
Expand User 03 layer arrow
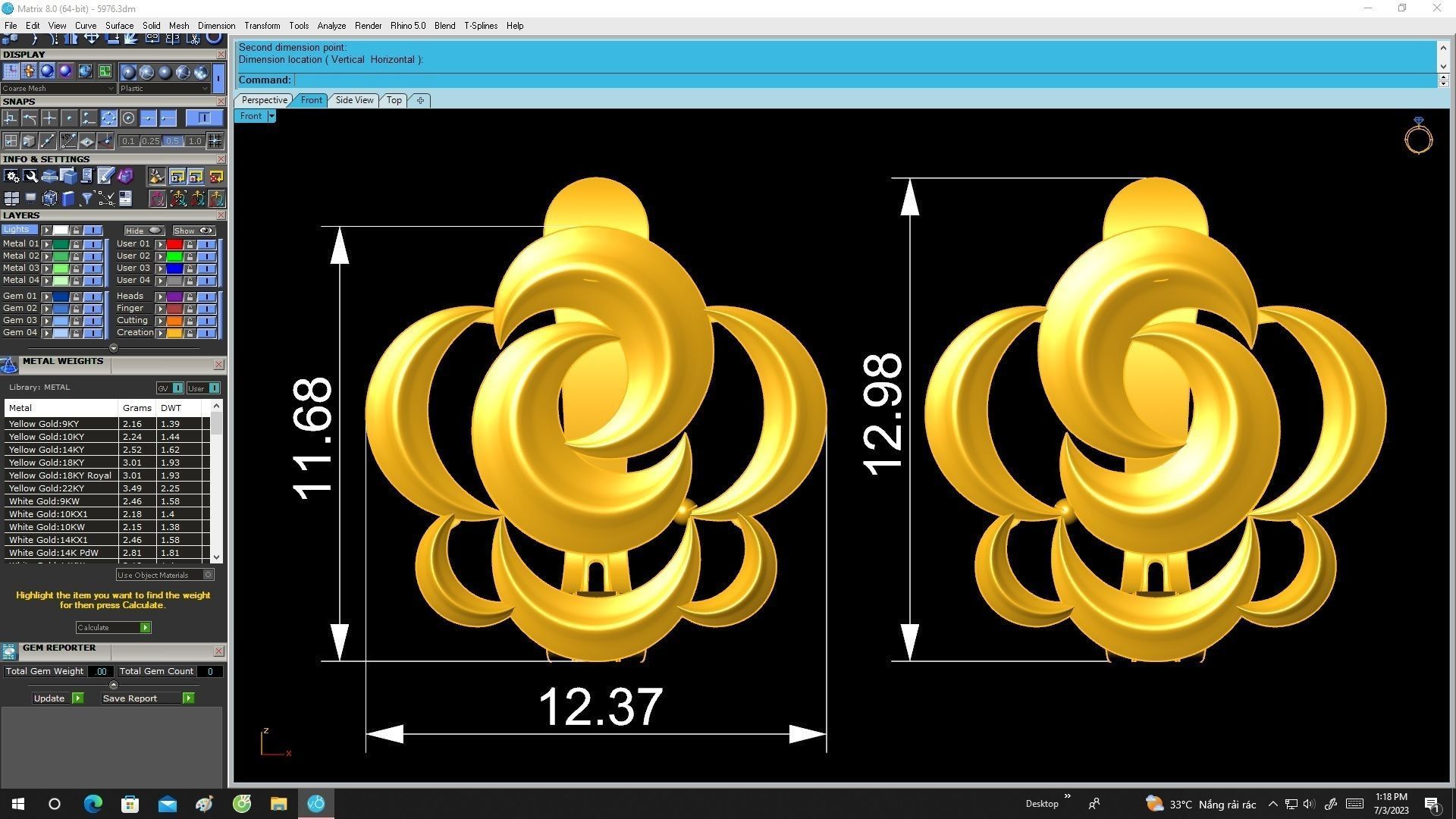pos(160,268)
